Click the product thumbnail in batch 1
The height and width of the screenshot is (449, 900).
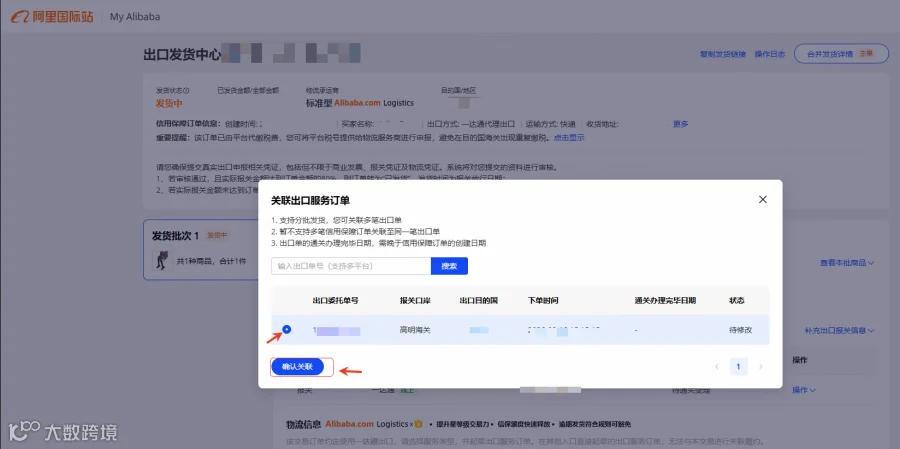[162, 260]
